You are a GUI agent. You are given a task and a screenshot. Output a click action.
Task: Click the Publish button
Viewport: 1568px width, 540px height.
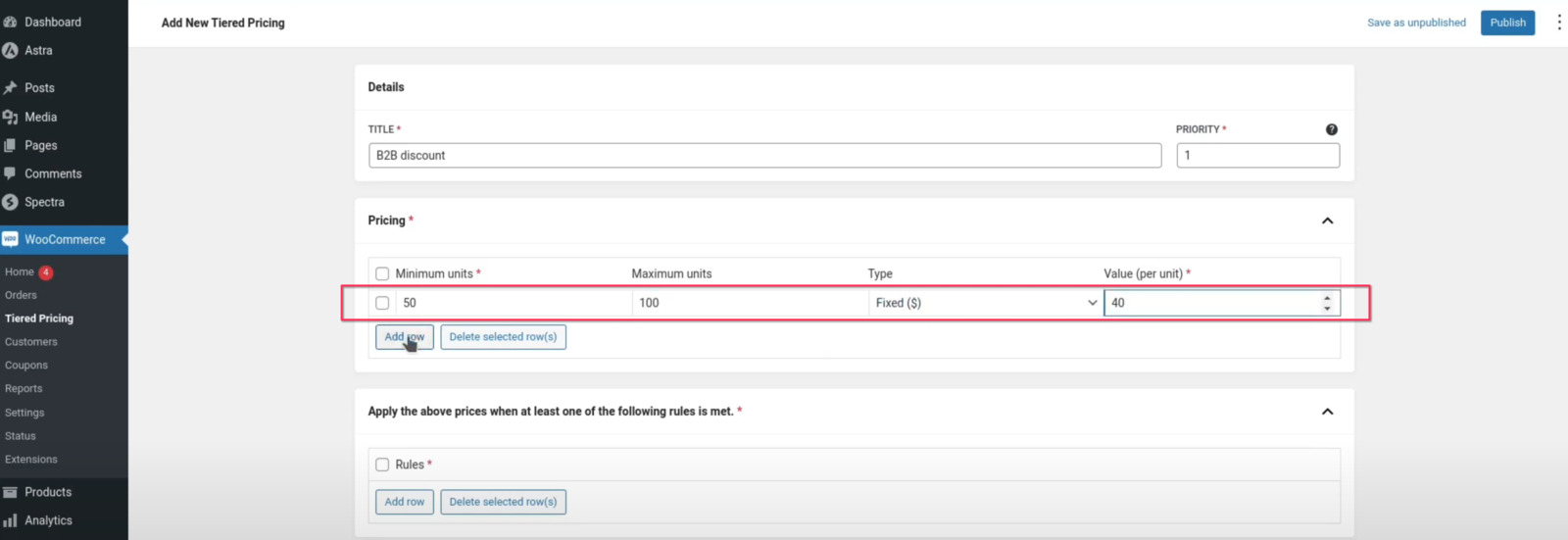[x=1507, y=23]
